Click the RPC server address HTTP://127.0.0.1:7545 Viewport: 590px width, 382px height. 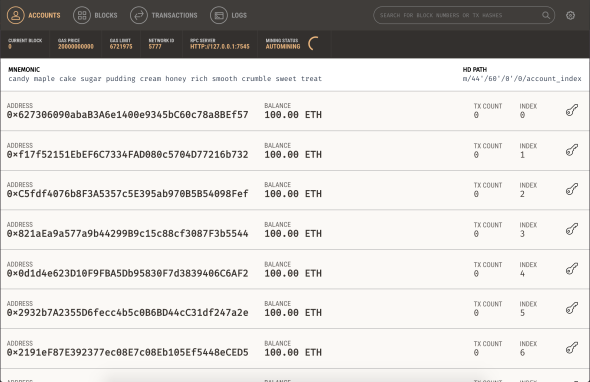click(x=220, y=47)
